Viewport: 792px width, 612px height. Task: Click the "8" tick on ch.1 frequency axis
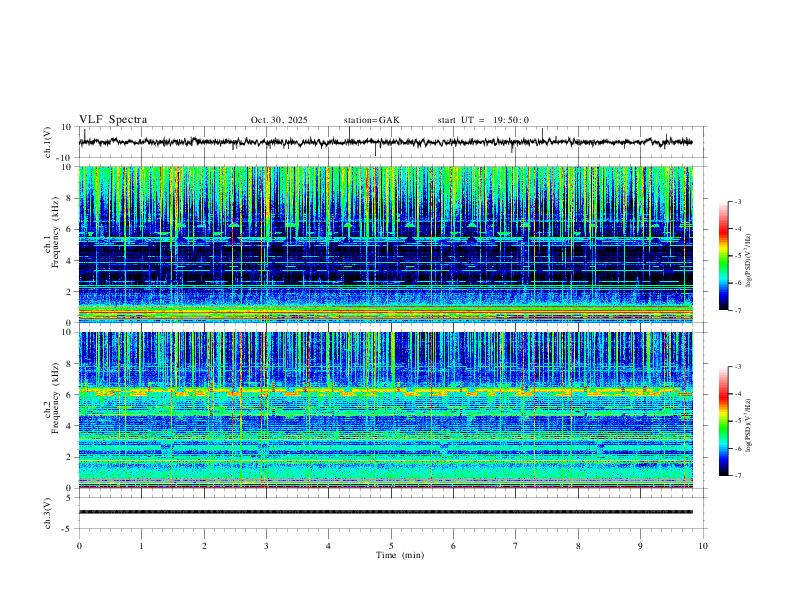pyautogui.click(x=69, y=198)
